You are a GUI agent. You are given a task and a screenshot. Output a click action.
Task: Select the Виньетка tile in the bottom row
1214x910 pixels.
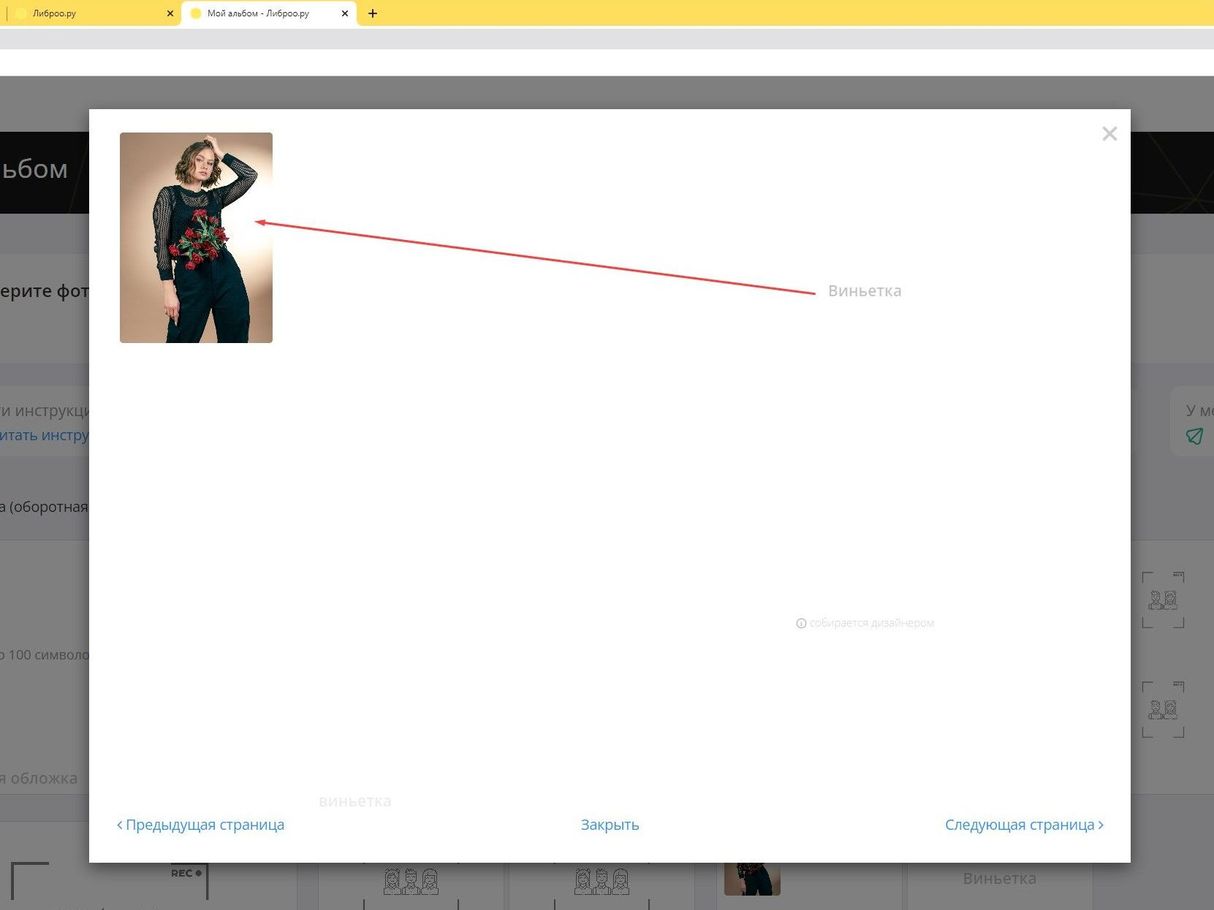coord(999,878)
